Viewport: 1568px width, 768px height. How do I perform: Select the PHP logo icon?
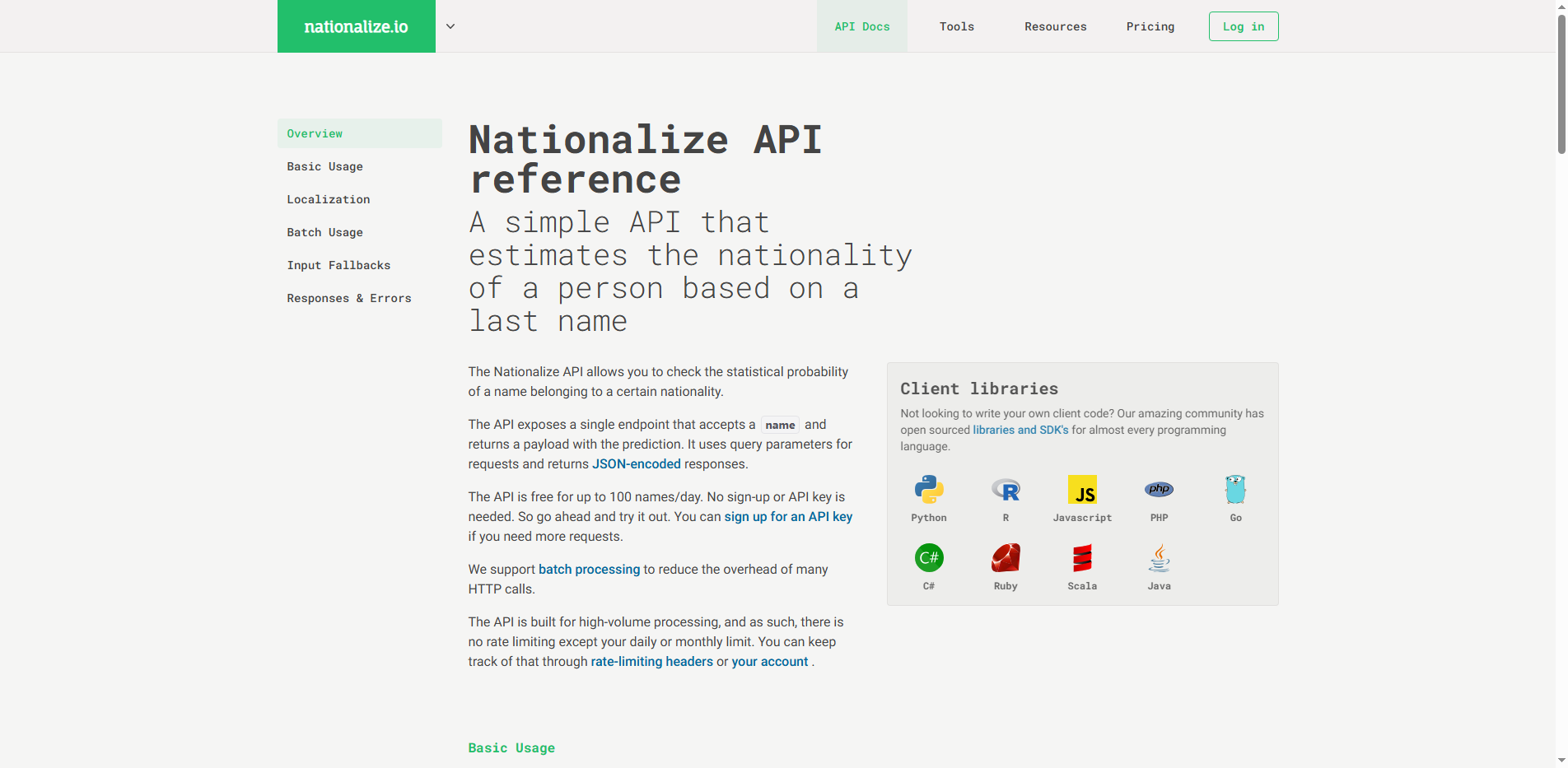[x=1159, y=490]
